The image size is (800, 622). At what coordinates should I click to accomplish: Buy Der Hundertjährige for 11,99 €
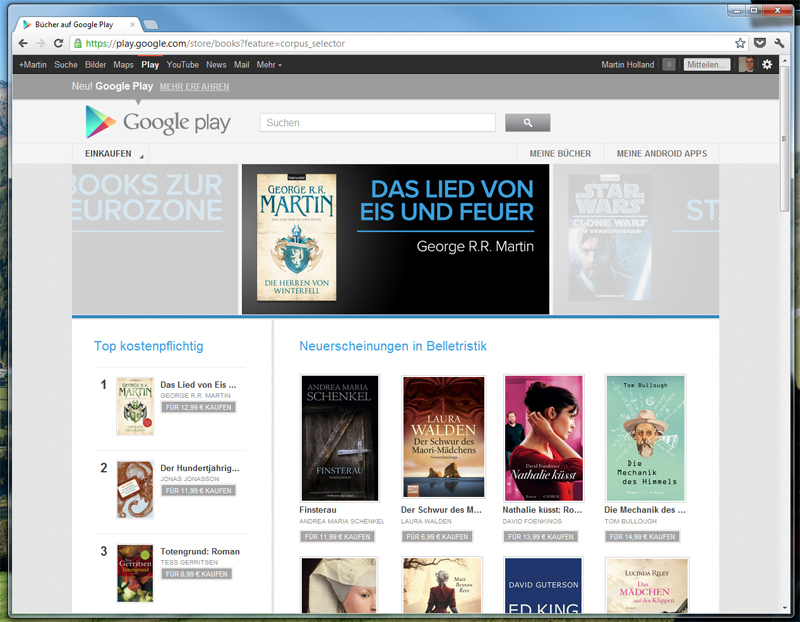(198, 490)
